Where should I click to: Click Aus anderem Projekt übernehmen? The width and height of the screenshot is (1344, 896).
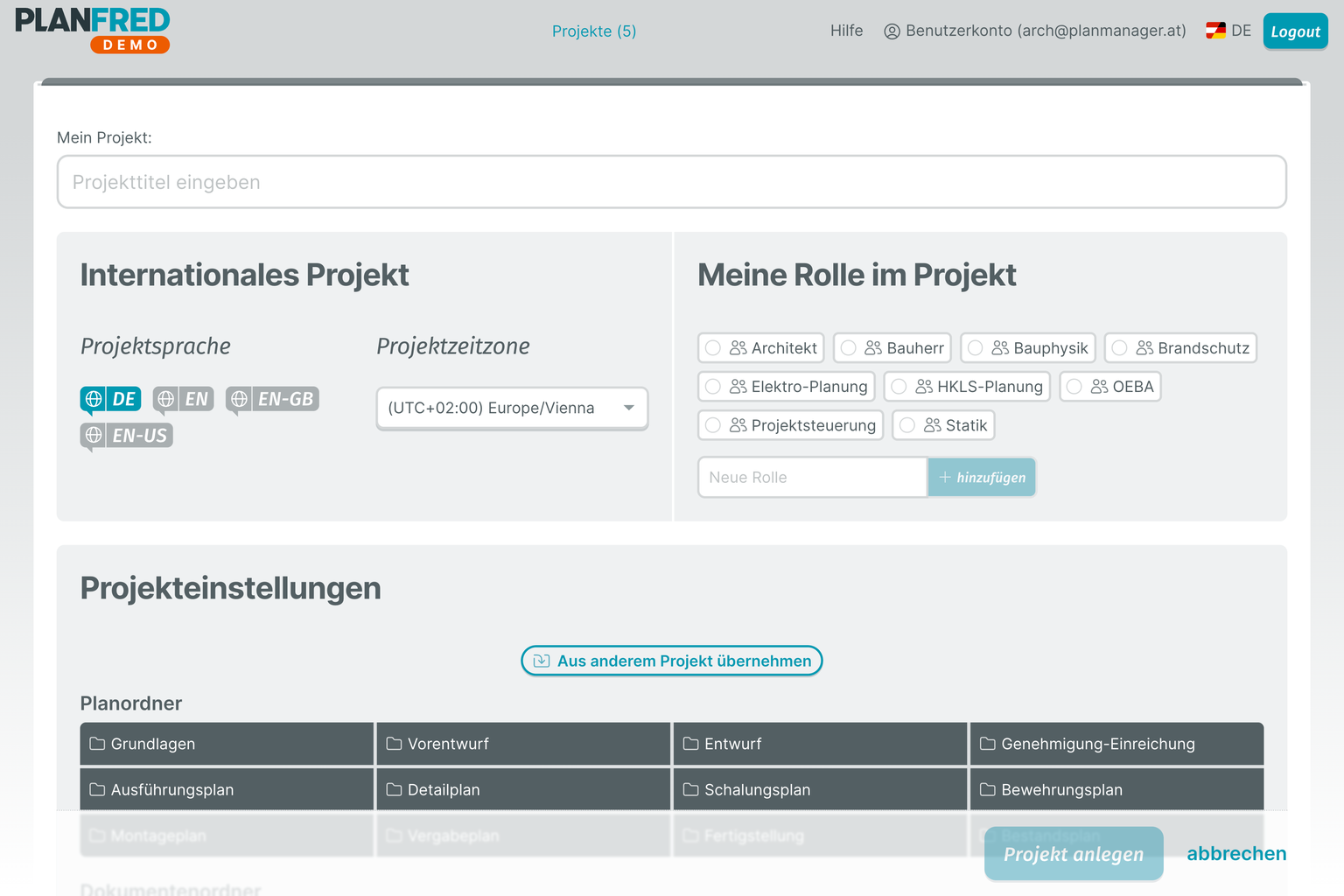[x=672, y=661]
